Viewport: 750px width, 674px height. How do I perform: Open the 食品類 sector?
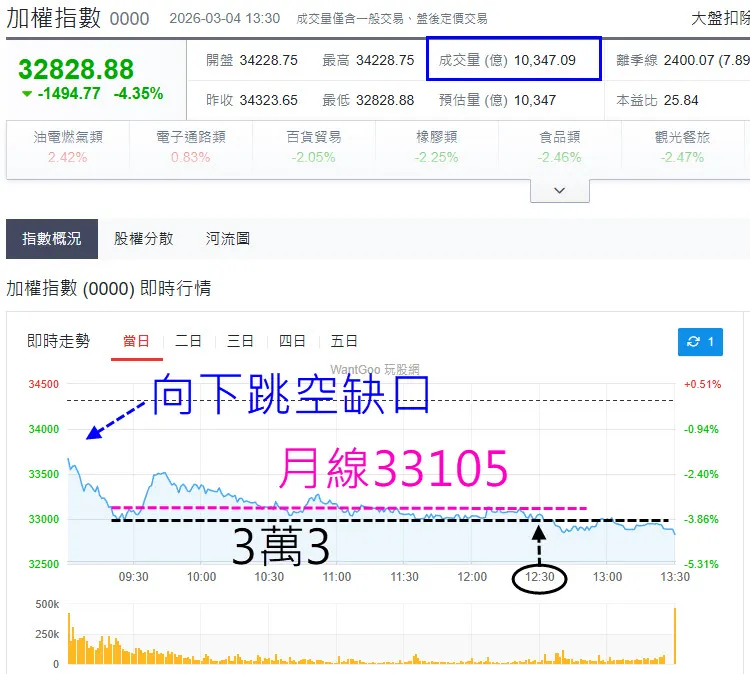(560, 147)
